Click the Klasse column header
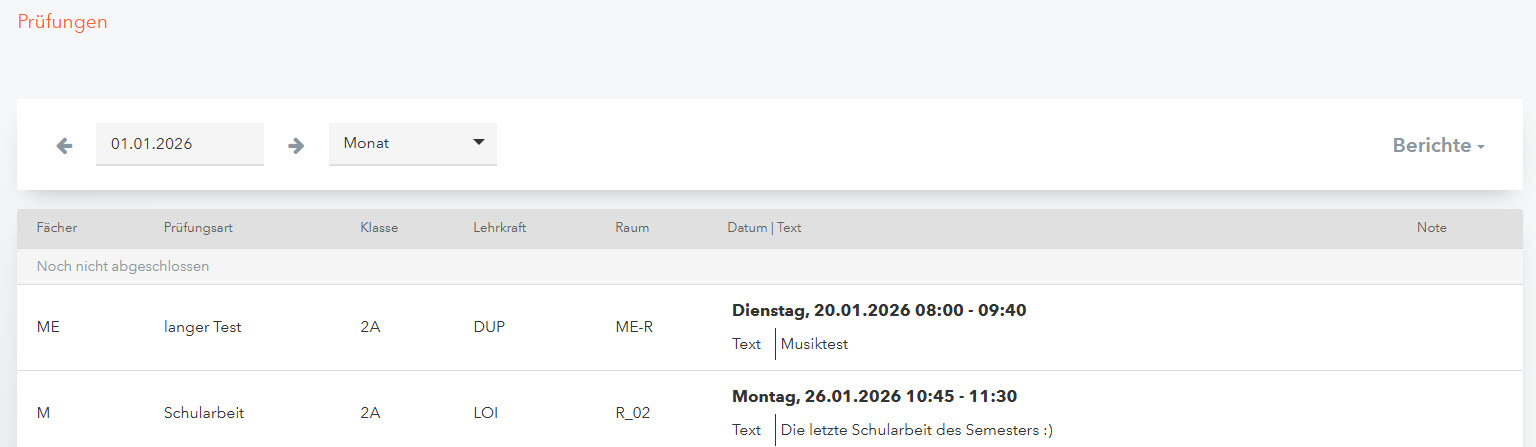The image size is (1536, 447). pos(379,228)
